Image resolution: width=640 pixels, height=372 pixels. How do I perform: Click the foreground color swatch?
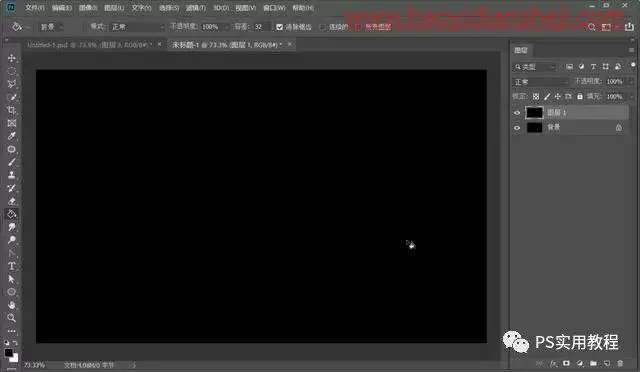pos(9,353)
